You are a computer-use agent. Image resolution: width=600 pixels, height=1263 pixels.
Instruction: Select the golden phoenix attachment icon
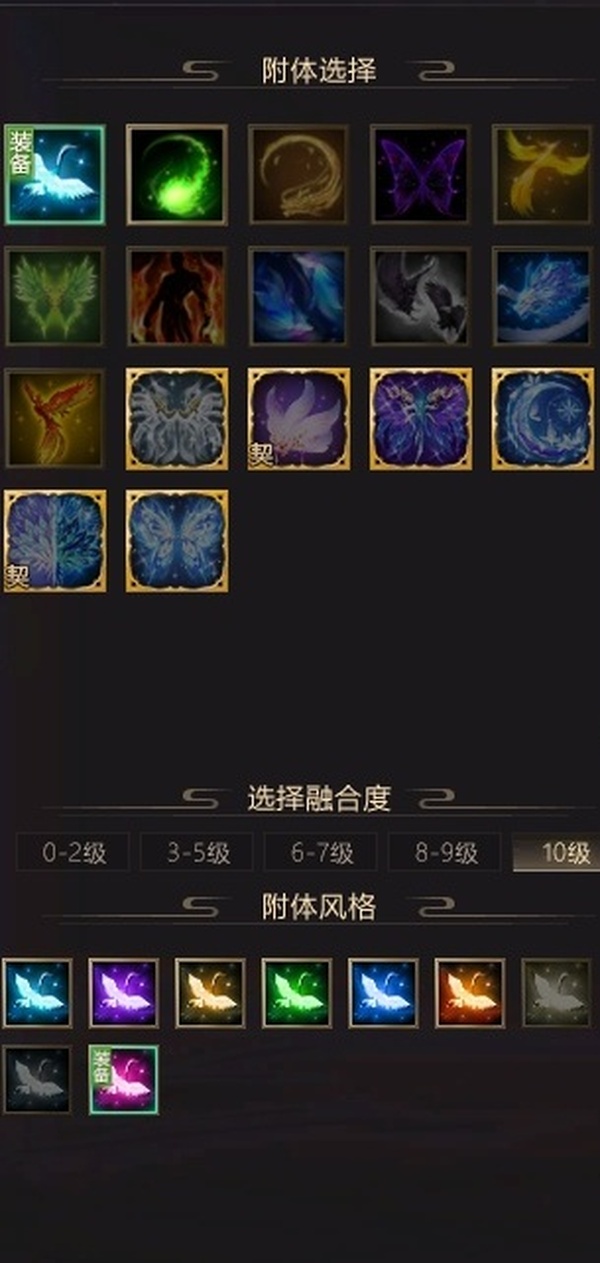coord(543,174)
